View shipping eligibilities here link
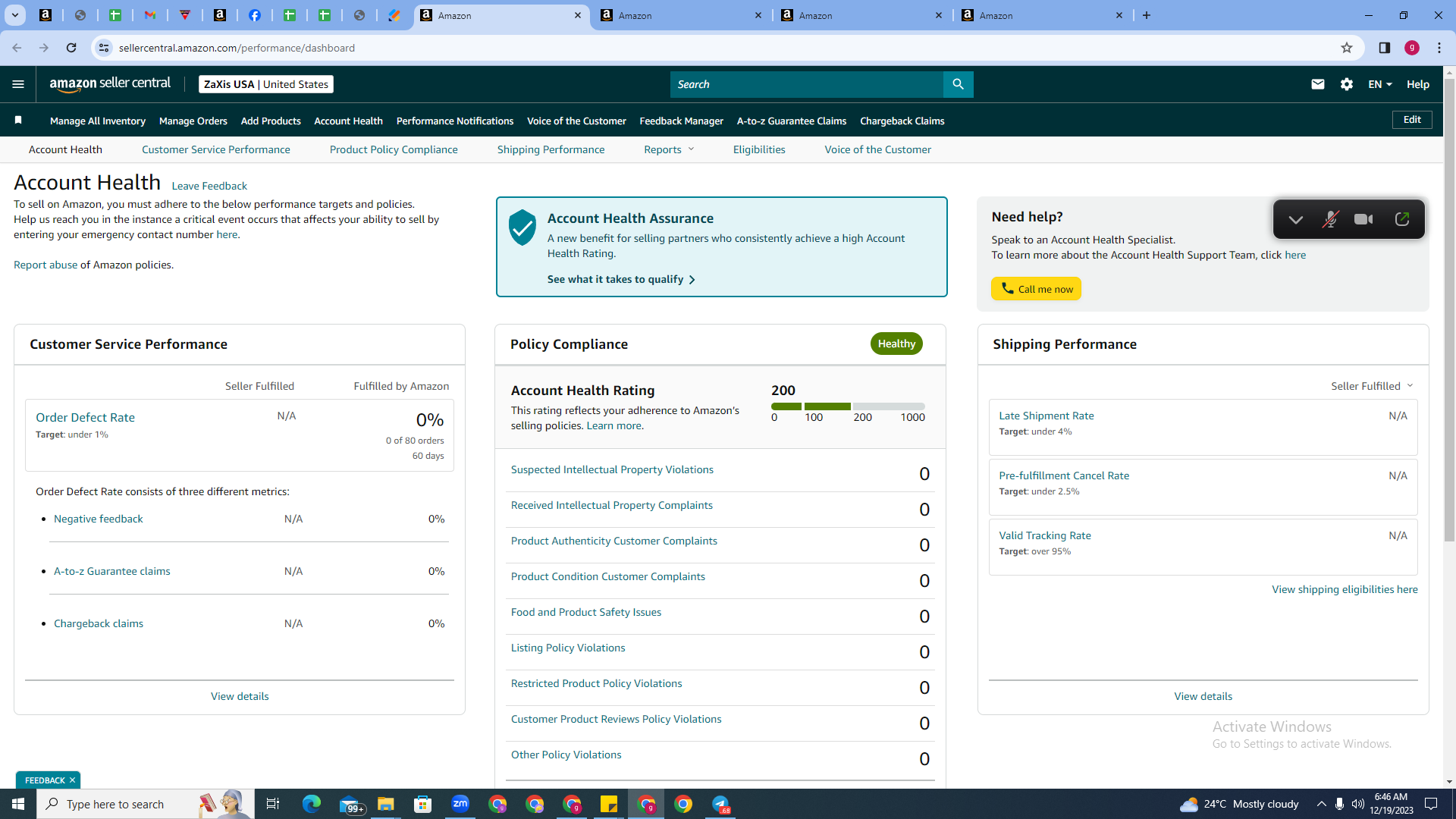1456x819 pixels. 1345,589
